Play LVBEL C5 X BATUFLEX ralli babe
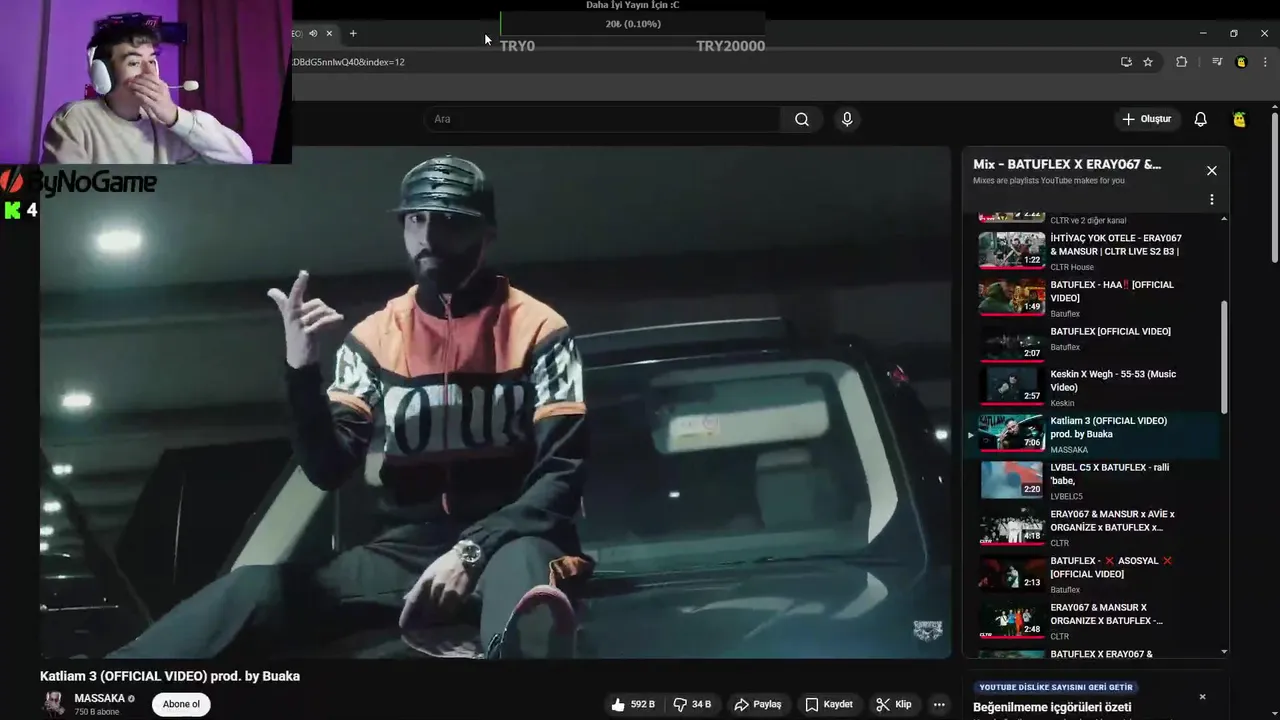The width and height of the screenshot is (1280, 720). (x=1092, y=480)
